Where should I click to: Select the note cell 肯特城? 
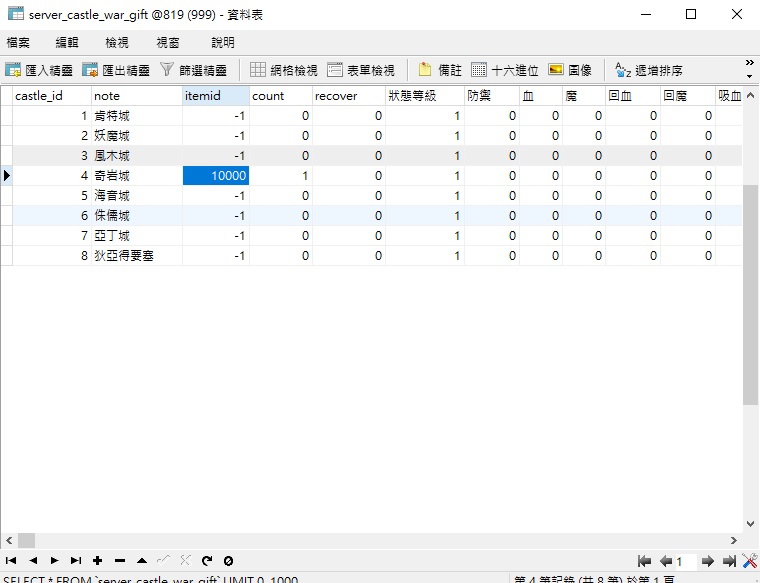click(x=137, y=116)
